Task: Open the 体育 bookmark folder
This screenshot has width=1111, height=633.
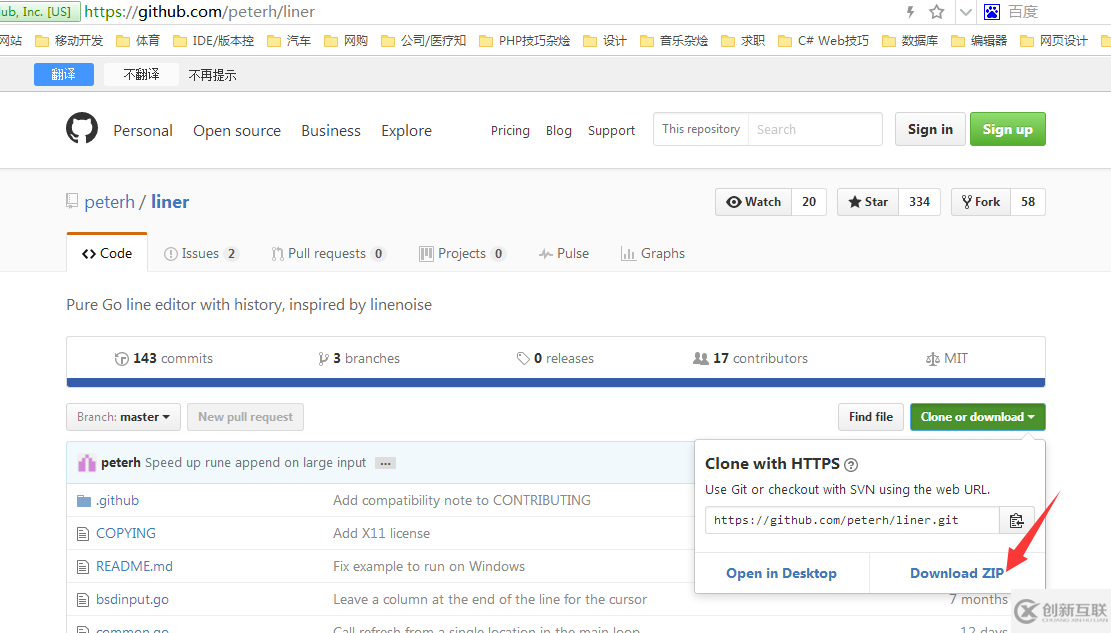Action: click(x=138, y=40)
